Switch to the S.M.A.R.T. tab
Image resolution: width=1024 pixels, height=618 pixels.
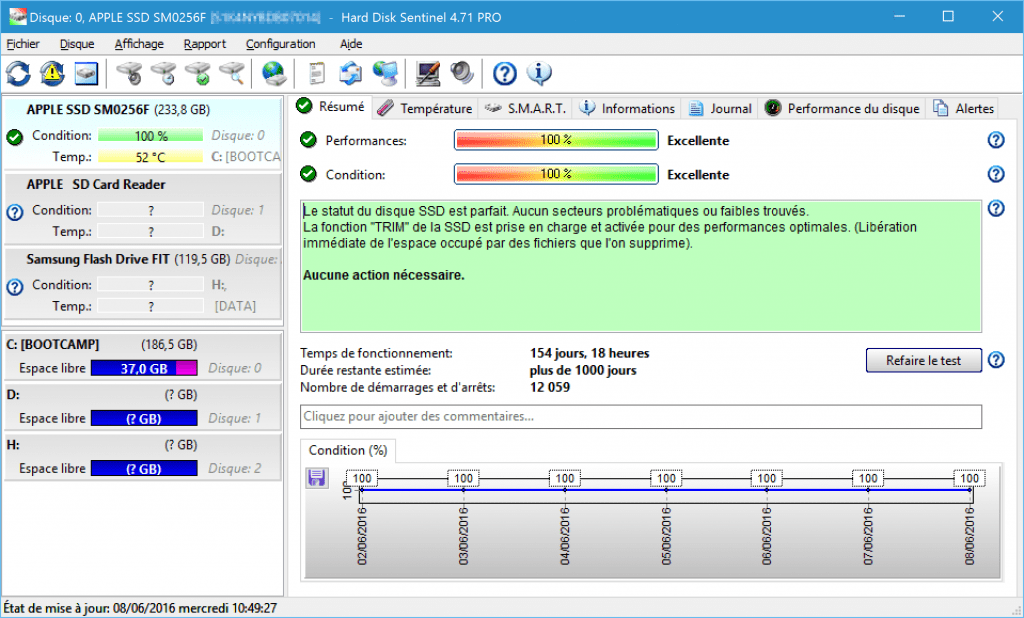pyautogui.click(x=526, y=108)
